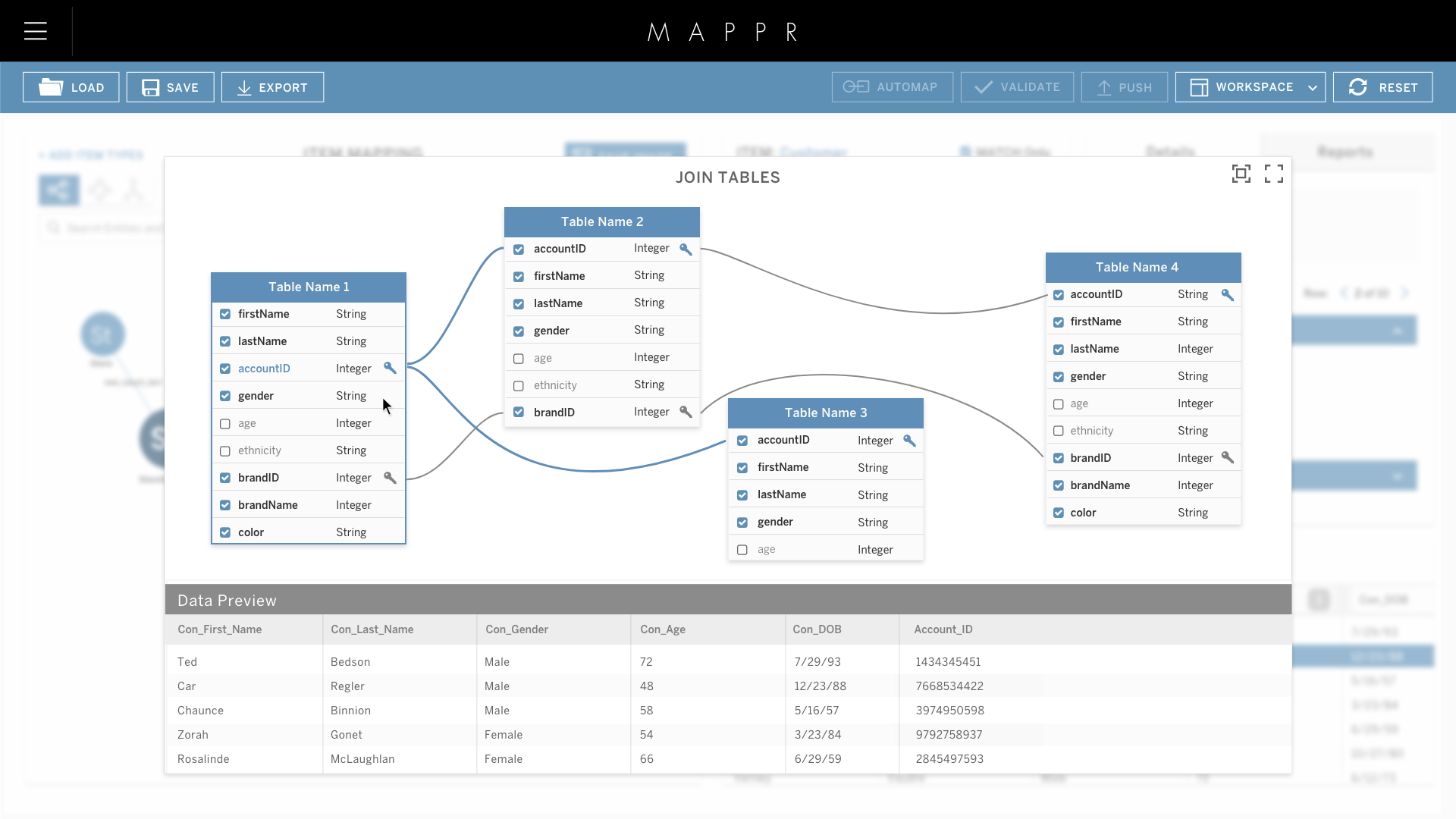Check the age checkbox in Table Name 4
The width and height of the screenshot is (1456, 819).
click(1059, 404)
